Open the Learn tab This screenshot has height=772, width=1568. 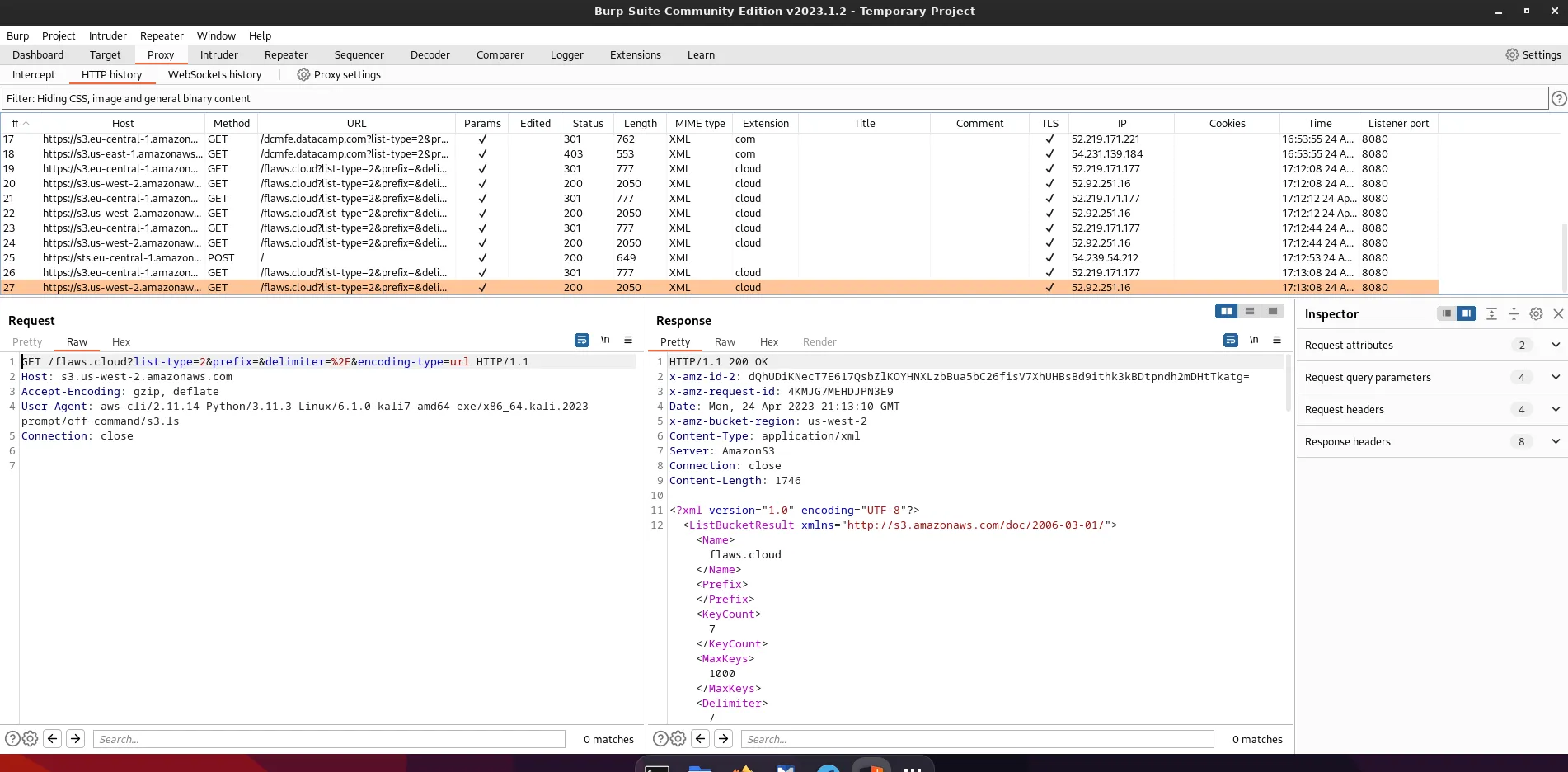[701, 54]
